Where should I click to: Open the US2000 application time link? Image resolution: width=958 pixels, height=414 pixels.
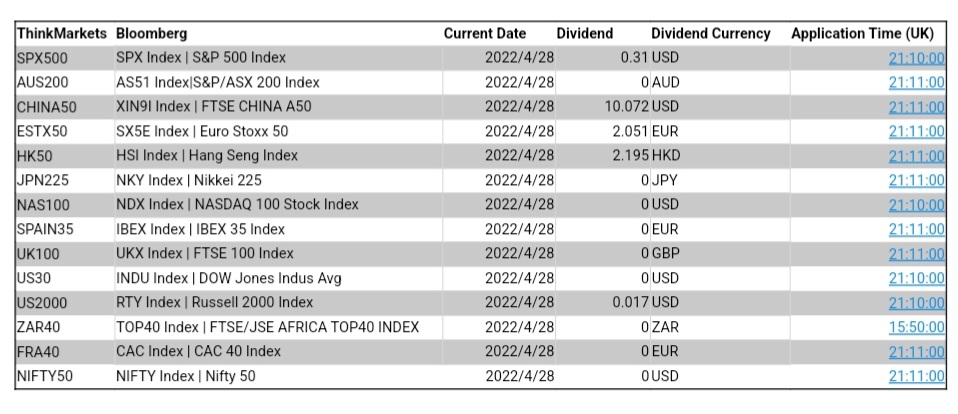point(916,303)
